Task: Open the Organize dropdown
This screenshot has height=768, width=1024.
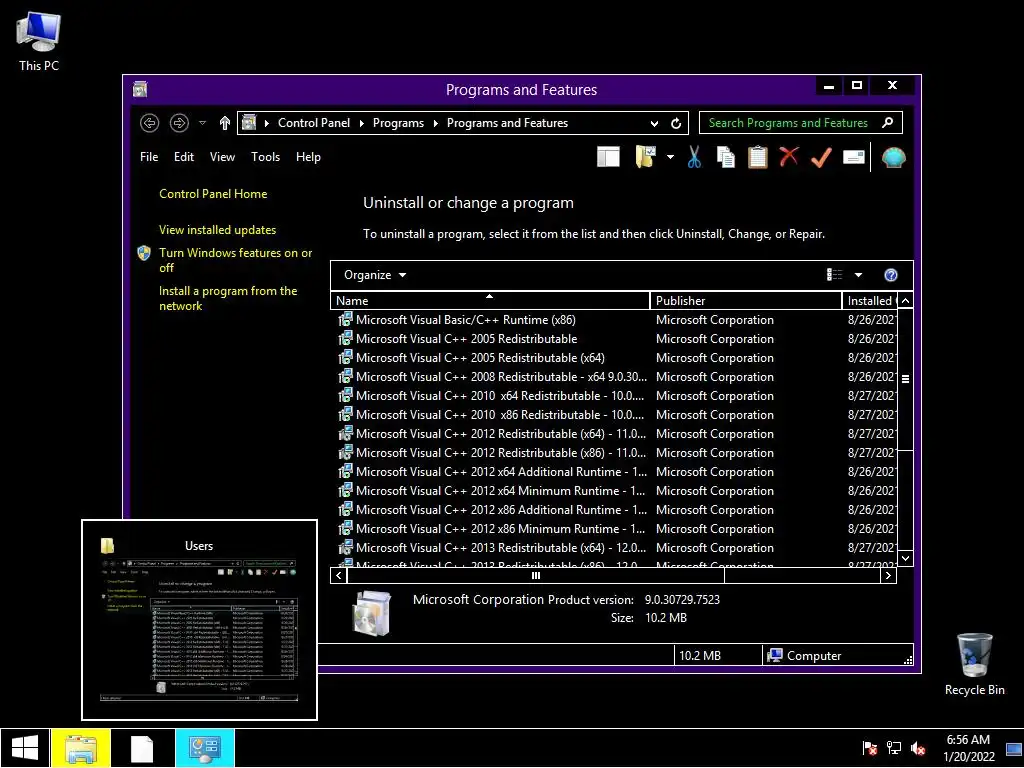Action: tap(375, 275)
